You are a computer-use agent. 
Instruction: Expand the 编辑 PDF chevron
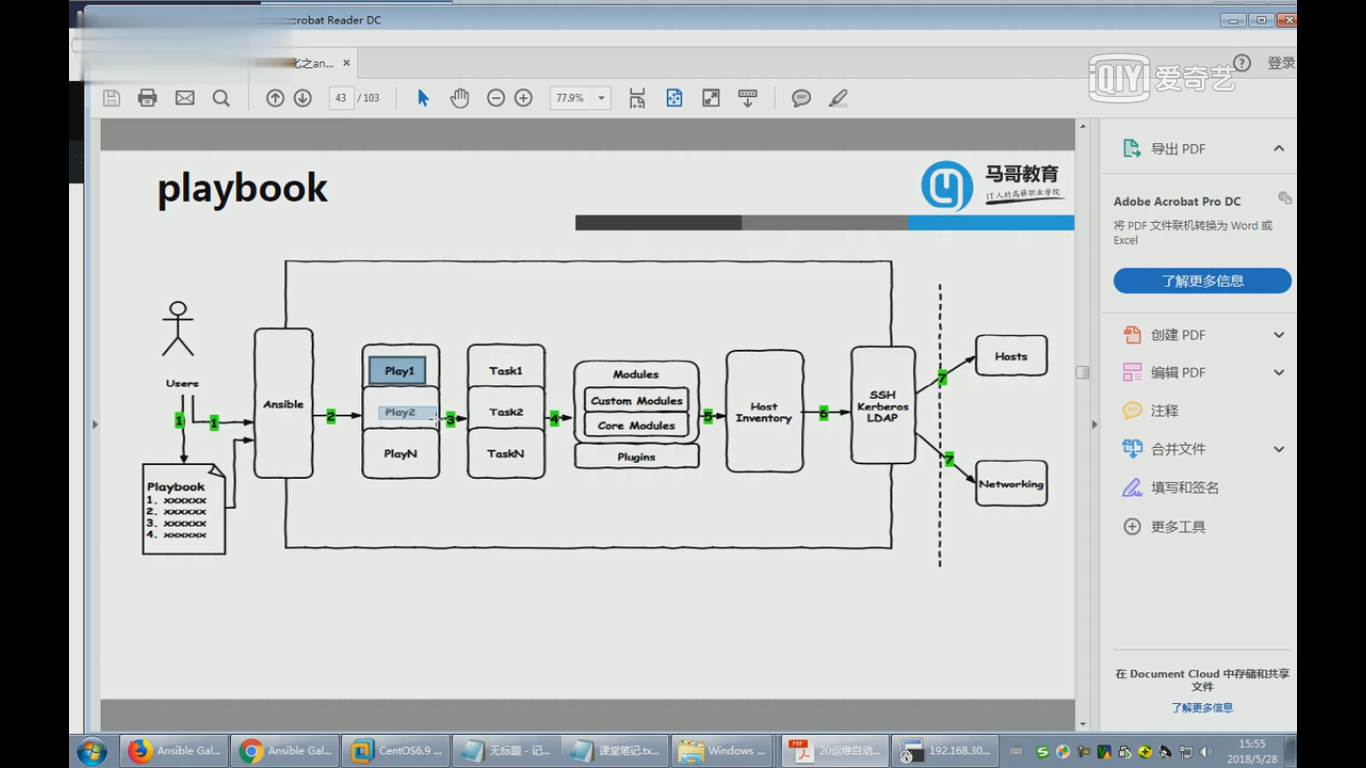1279,372
